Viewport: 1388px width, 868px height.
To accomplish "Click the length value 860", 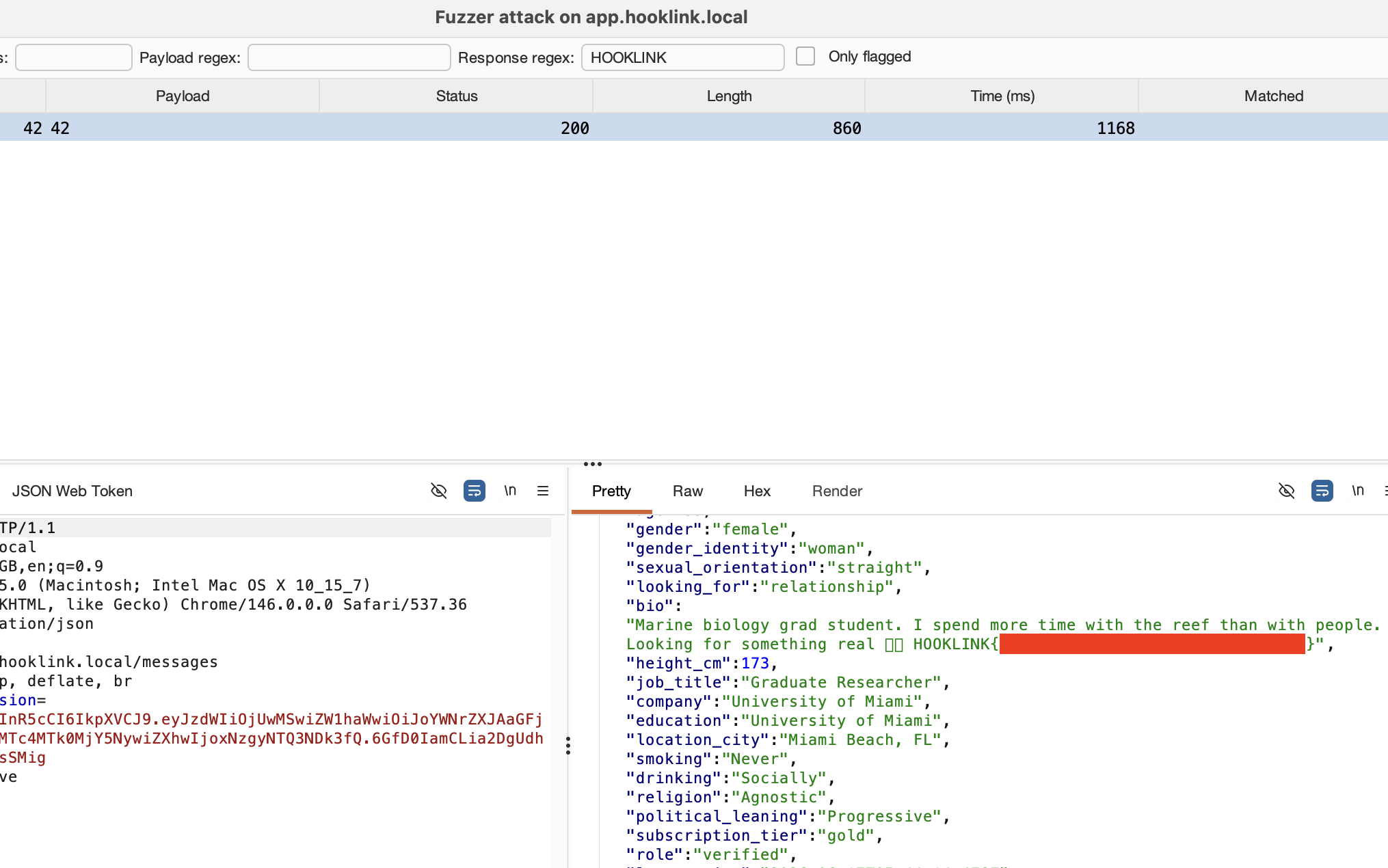I will (x=847, y=128).
